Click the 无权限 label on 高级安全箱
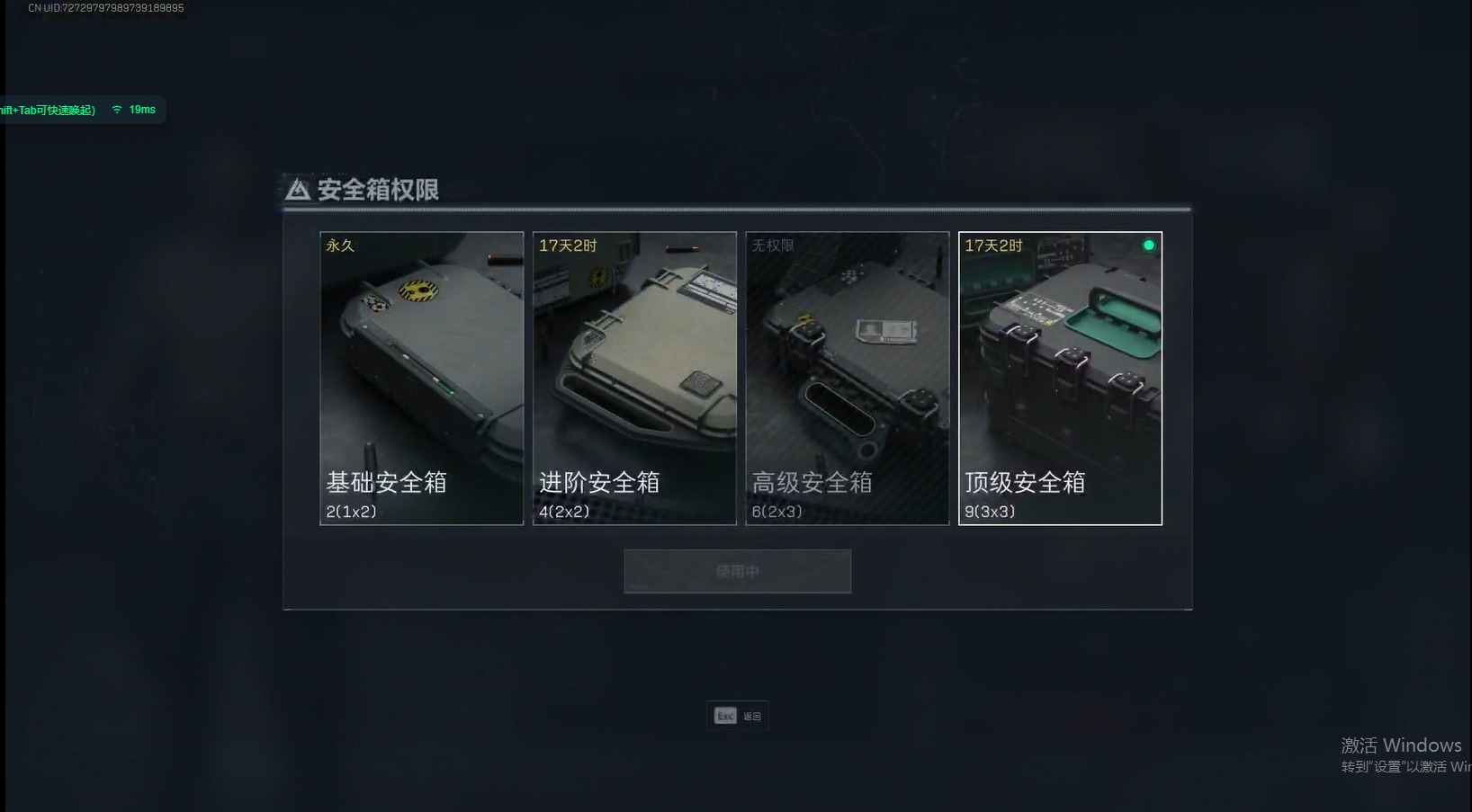1472x812 pixels. tap(773, 245)
